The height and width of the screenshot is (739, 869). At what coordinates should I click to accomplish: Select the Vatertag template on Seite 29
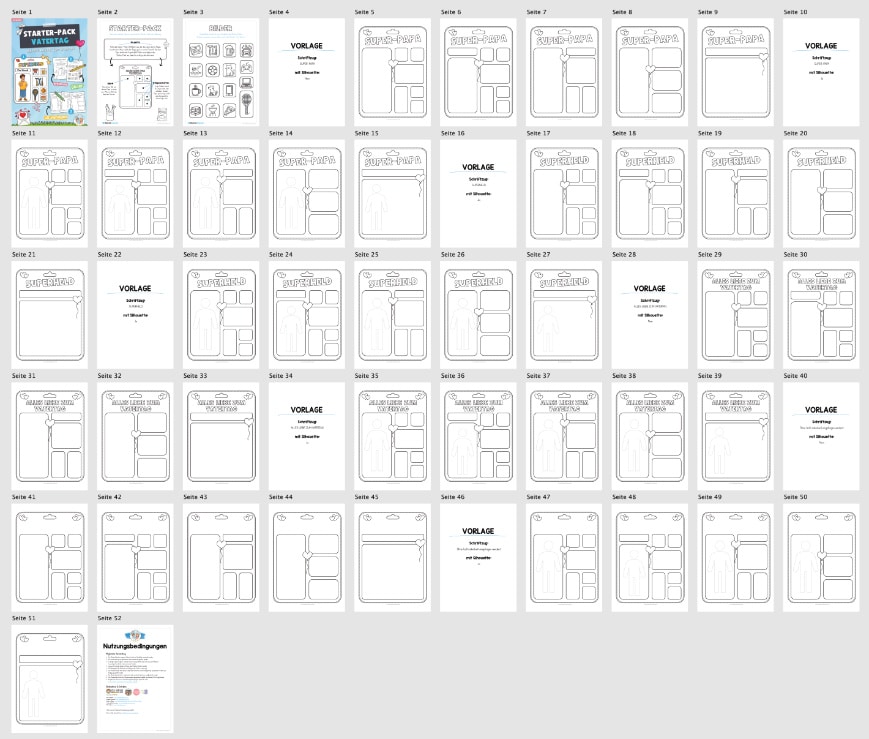735,315
